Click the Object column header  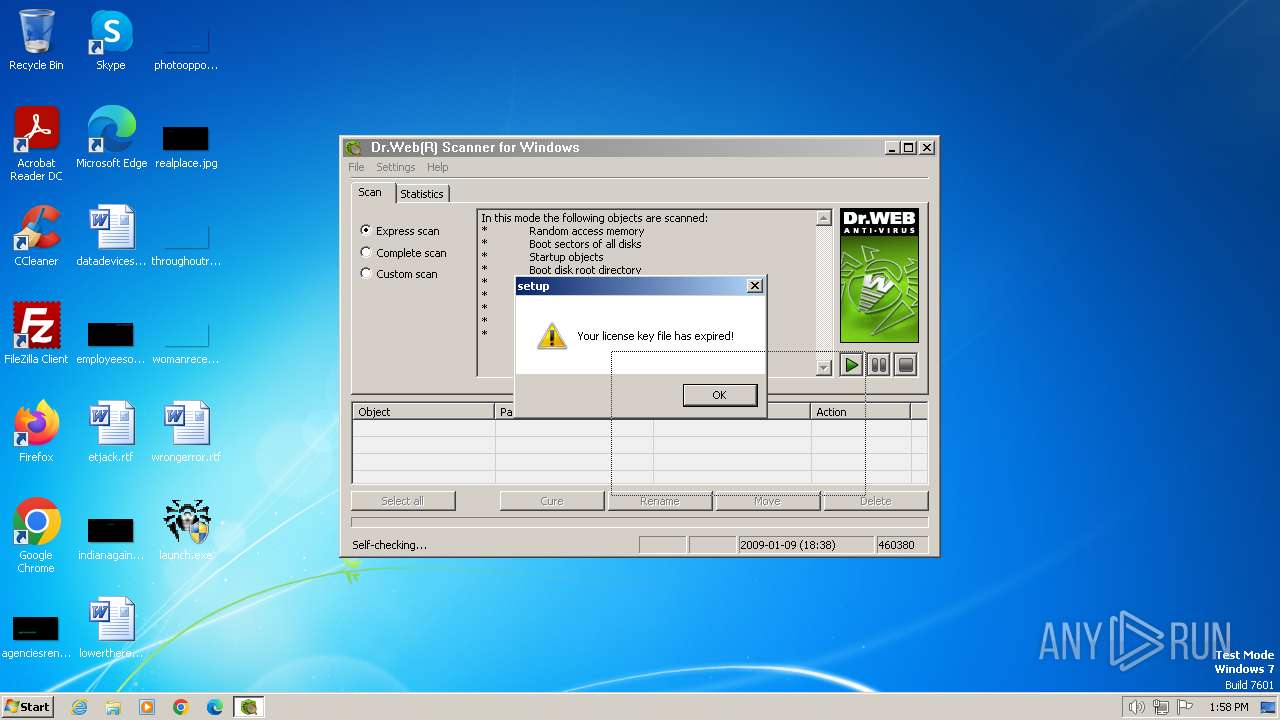pos(424,412)
